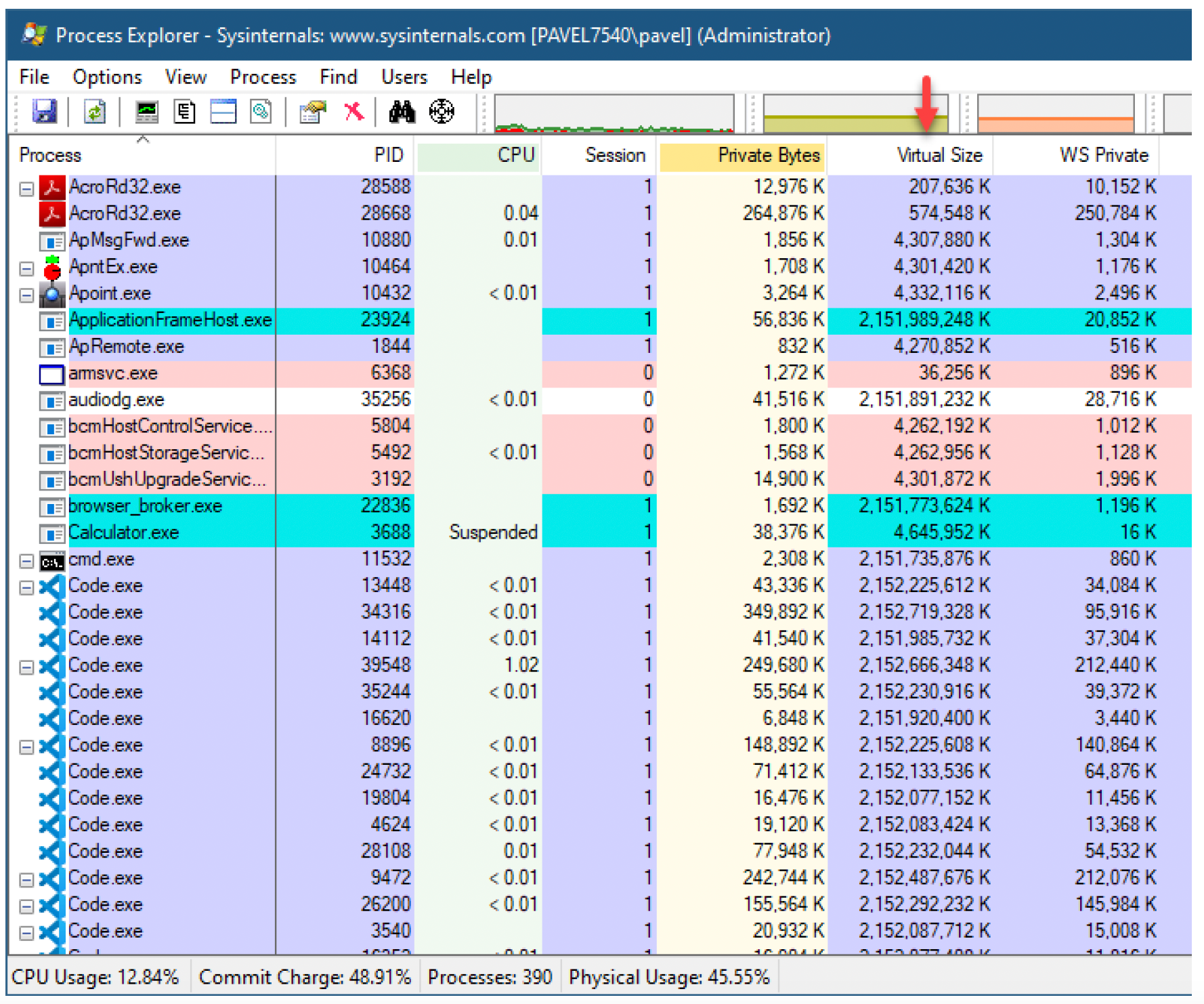The width and height of the screenshot is (1204, 1004).
Task: Toggle the Show Lower Pane toolbar icon
Action: [223, 112]
